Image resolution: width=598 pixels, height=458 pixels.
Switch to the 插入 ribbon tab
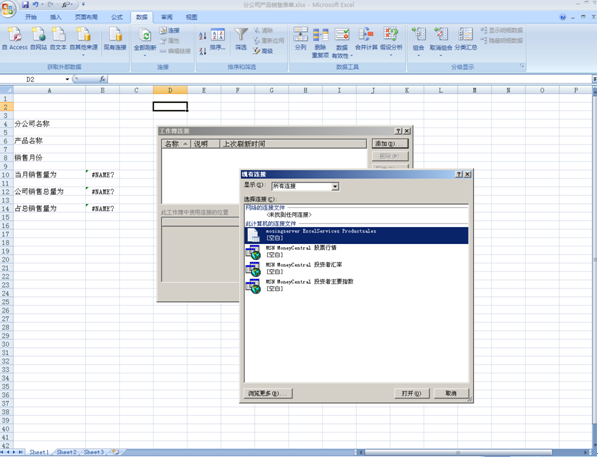[x=55, y=17]
